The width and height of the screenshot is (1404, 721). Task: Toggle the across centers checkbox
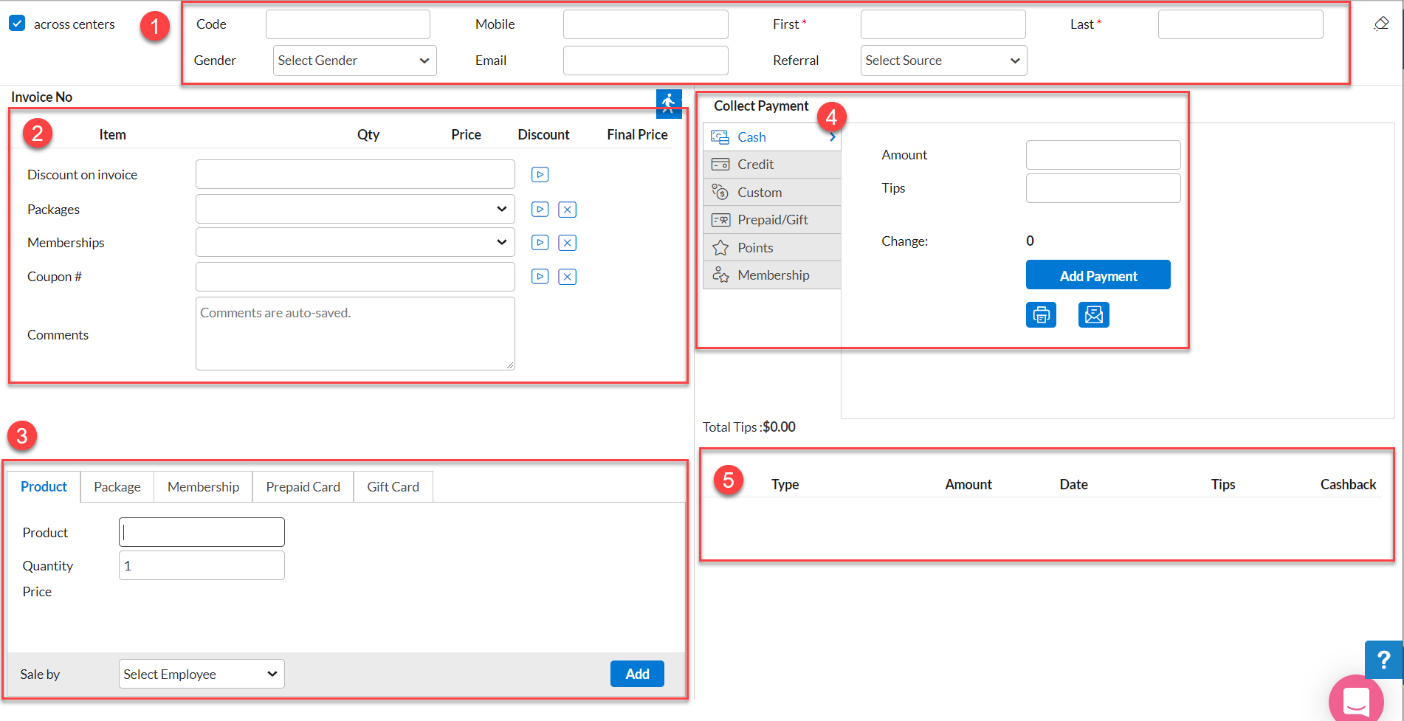coord(17,24)
